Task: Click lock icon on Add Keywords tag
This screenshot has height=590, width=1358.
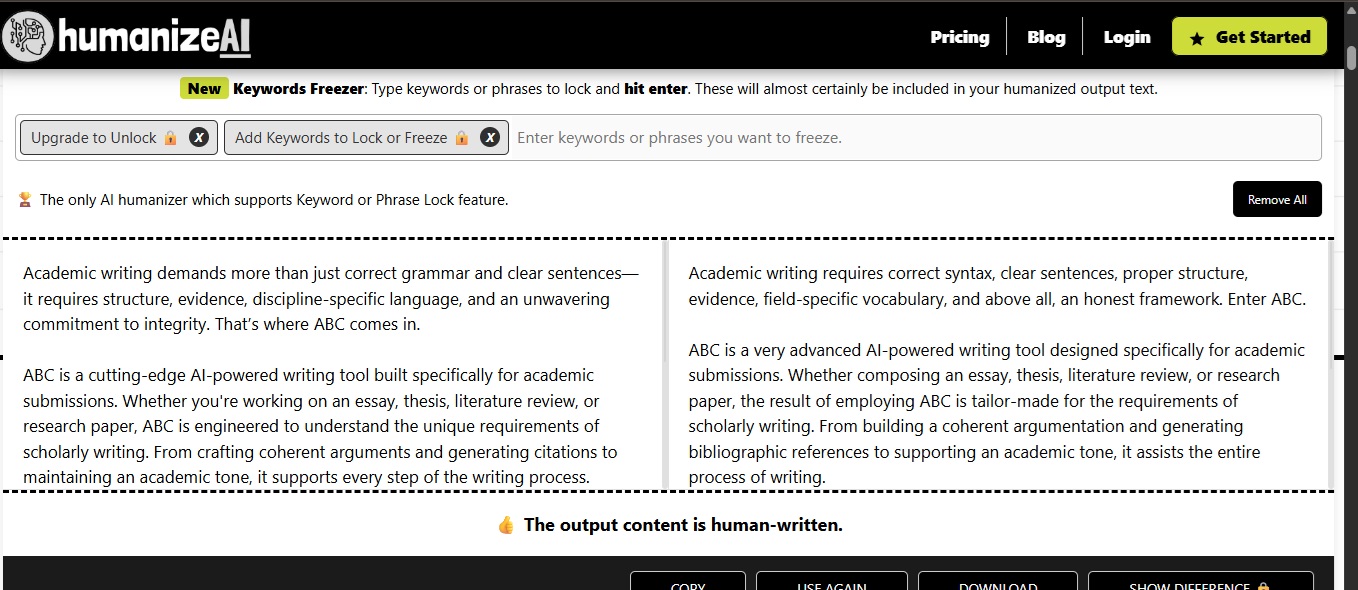Action: pyautogui.click(x=461, y=138)
